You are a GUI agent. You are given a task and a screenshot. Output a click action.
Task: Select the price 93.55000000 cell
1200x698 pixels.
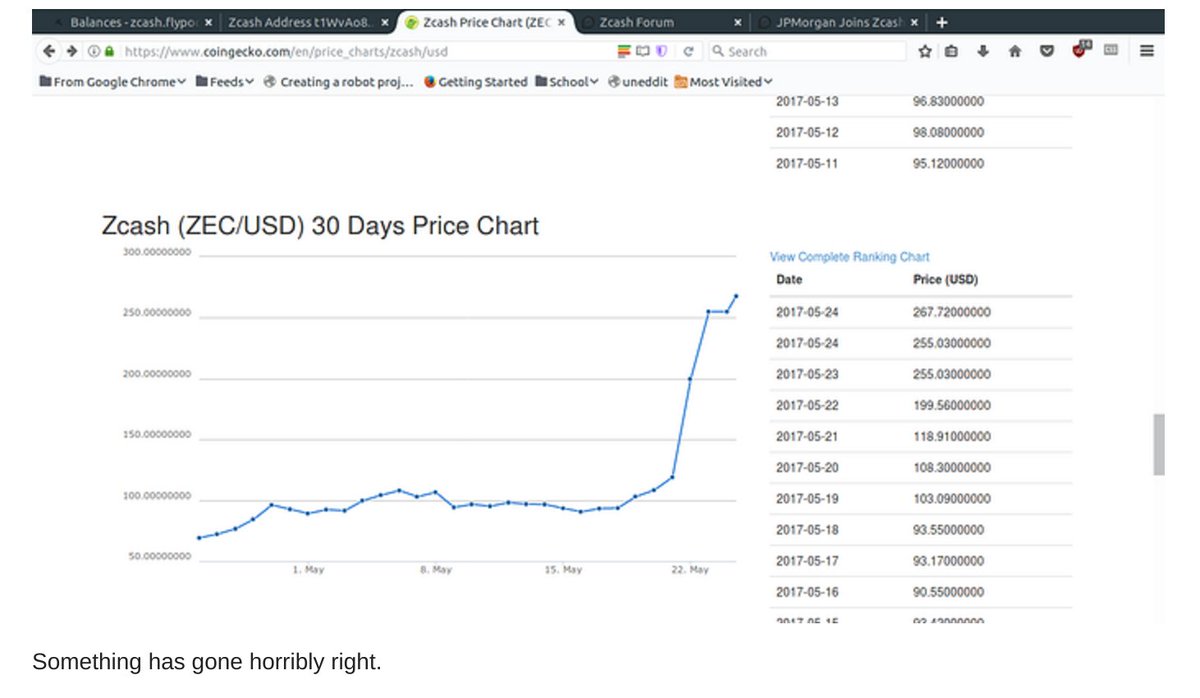tap(948, 529)
